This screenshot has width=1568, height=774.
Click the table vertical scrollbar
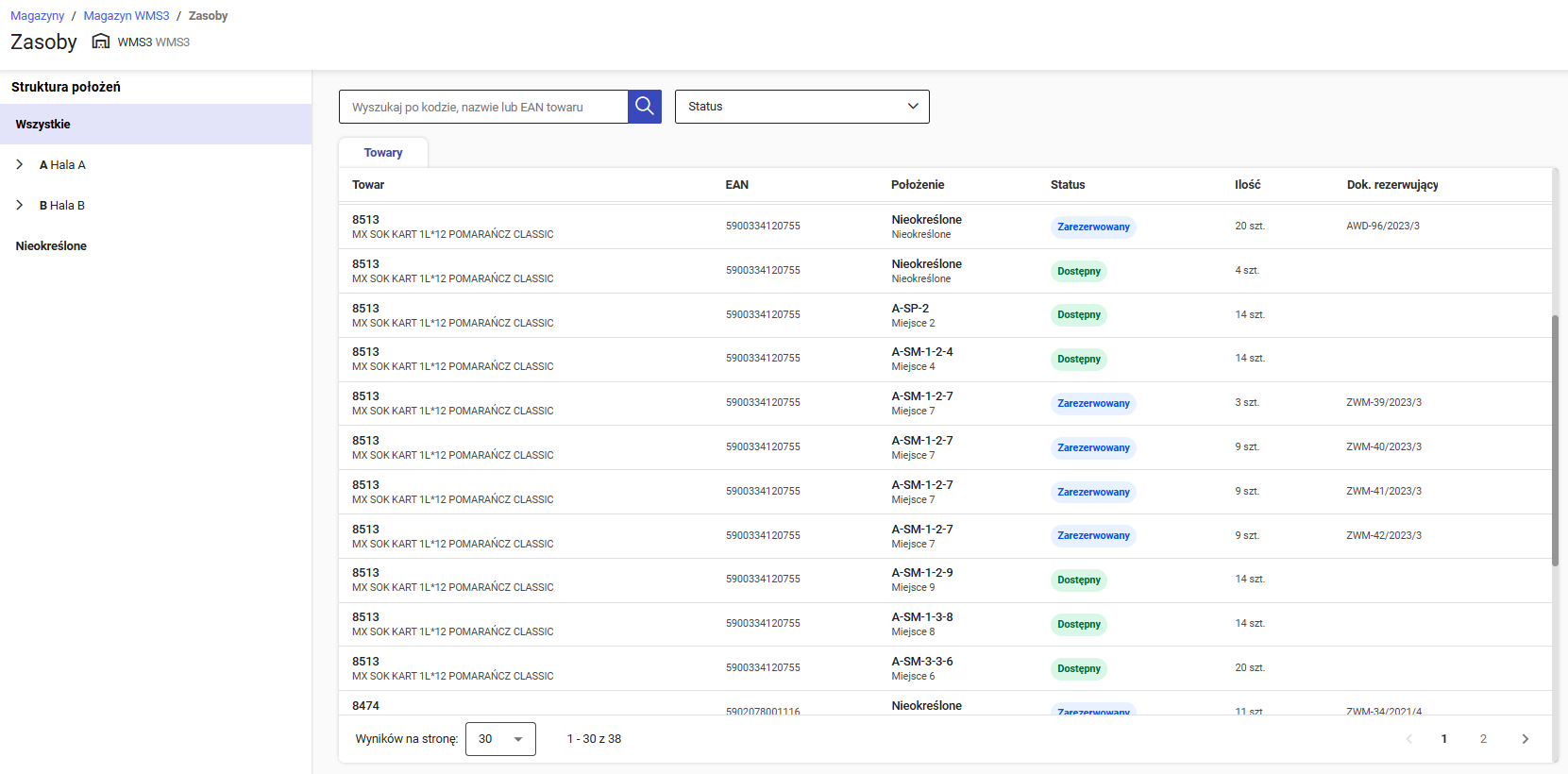1555,439
